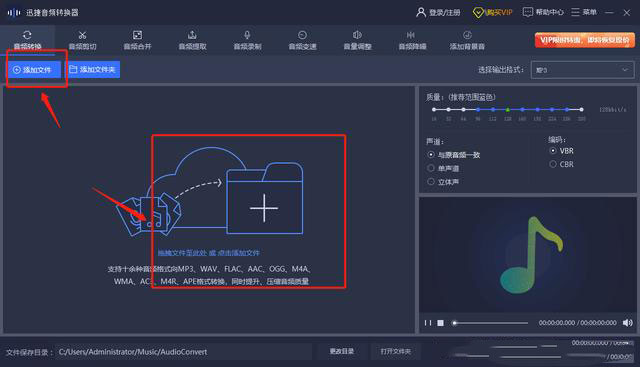This screenshot has height=367, width=640.
Task: Click the 128 point on quality slider
Action: pos(508,110)
